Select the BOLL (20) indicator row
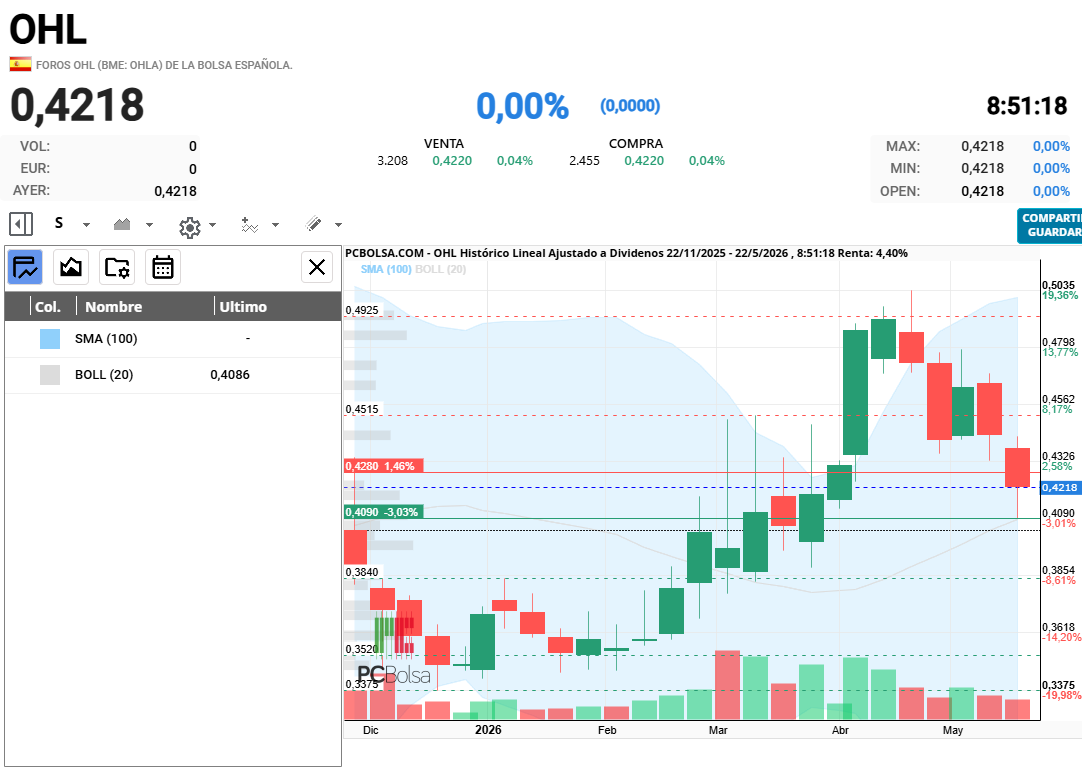Screen dimensions: 1082x767 pos(173,375)
